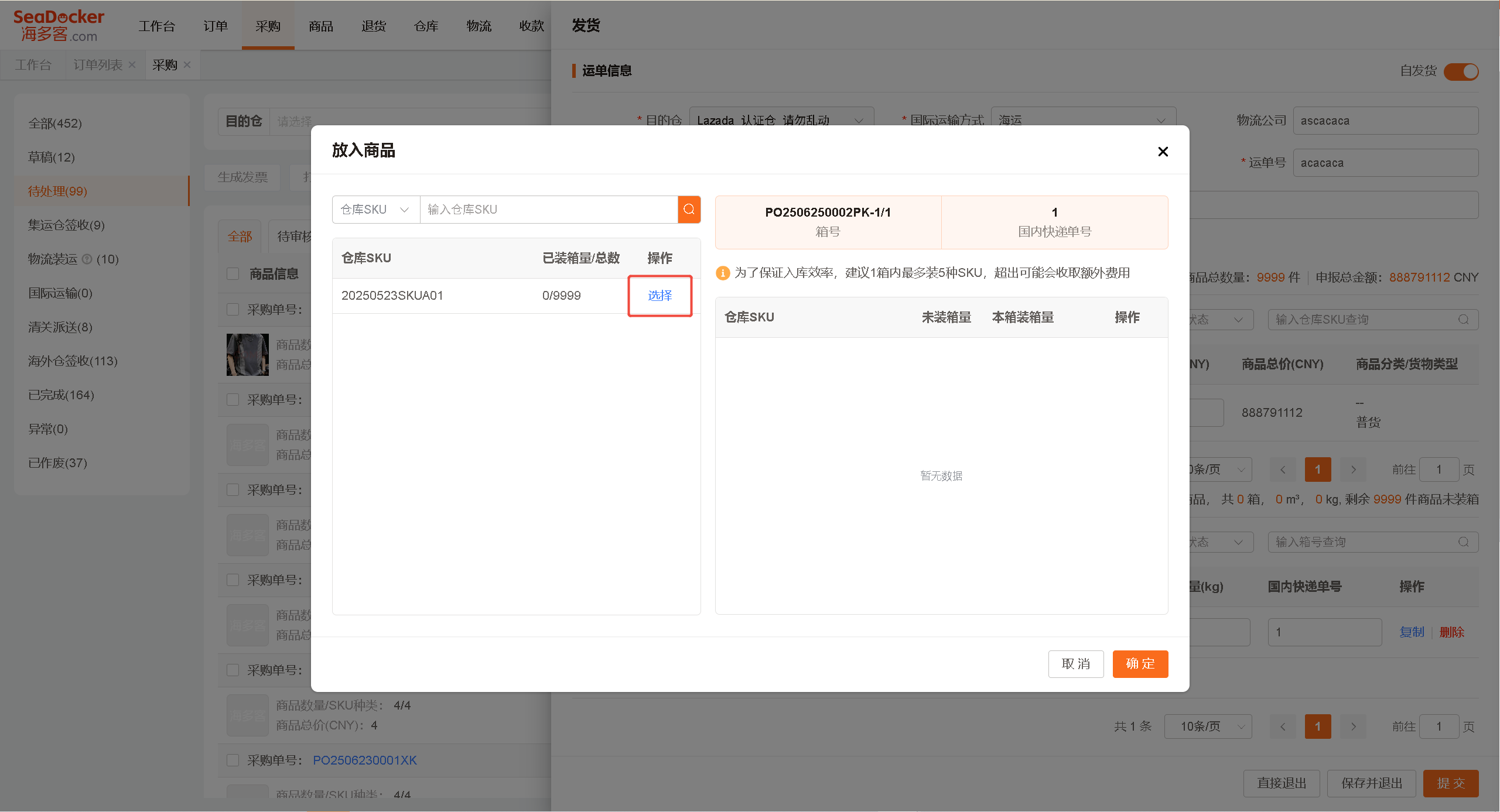The image size is (1500, 812).
Task: Click the 运单号 input field
Action: 1386,163
